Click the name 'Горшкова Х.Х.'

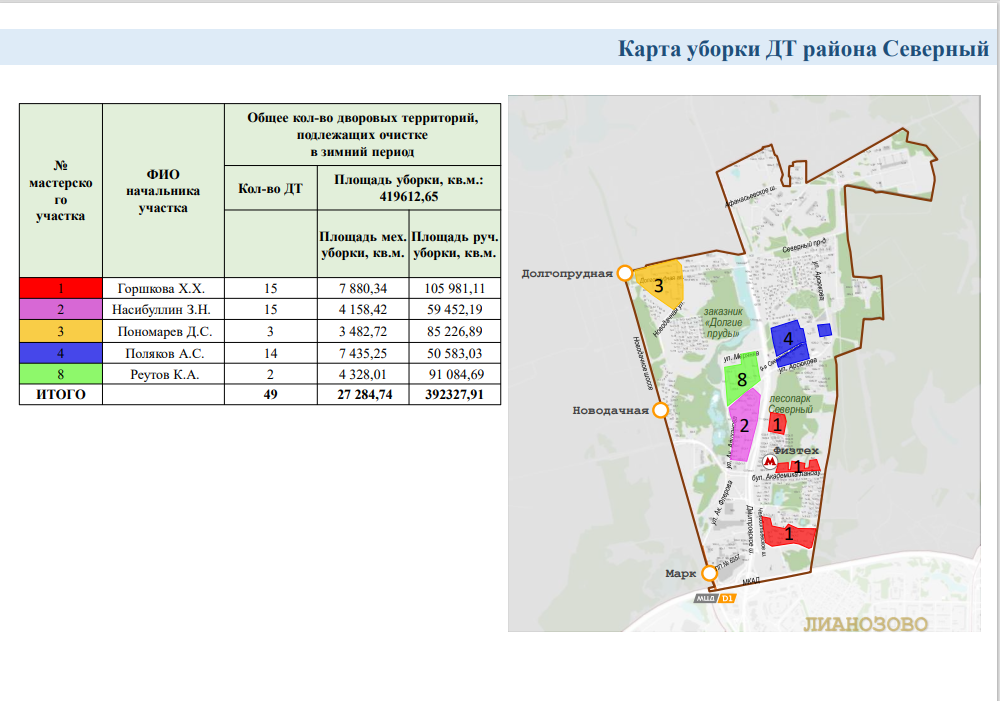(161, 288)
